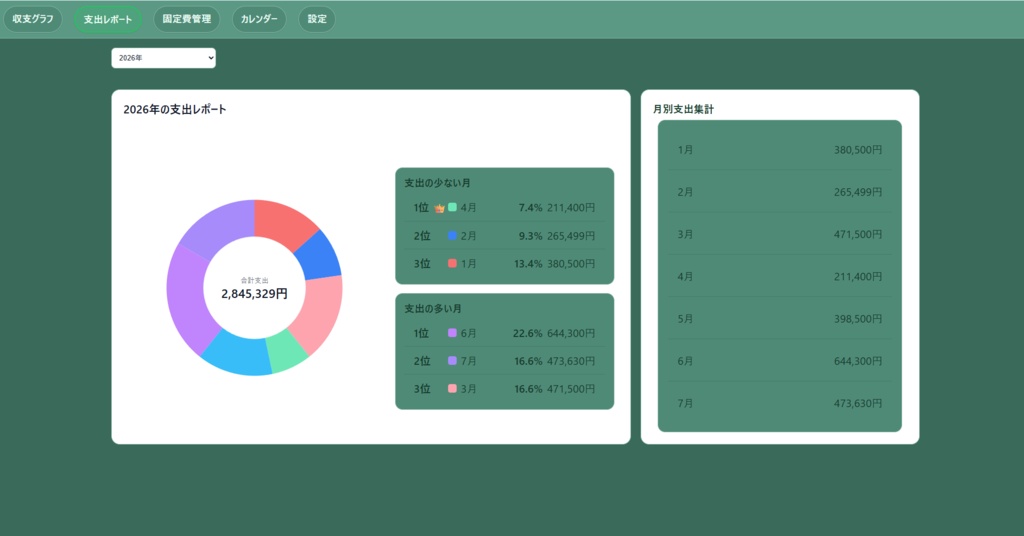Click the 合計支出 2,845,329円 total
The height and width of the screenshot is (536, 1024).
pos(255,289)
